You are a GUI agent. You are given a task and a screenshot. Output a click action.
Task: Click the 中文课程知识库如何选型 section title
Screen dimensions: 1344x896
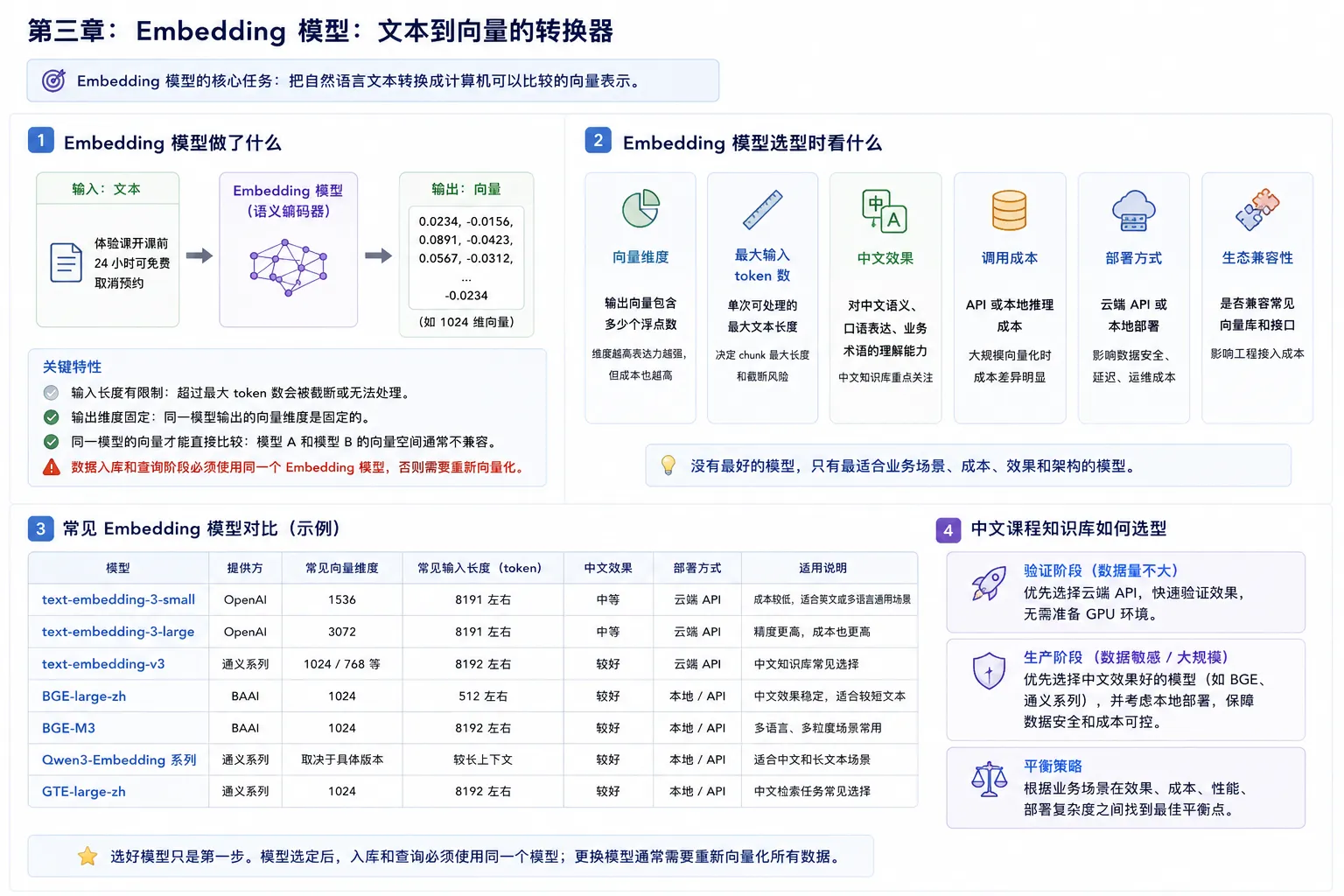(x=1068, y=528)
